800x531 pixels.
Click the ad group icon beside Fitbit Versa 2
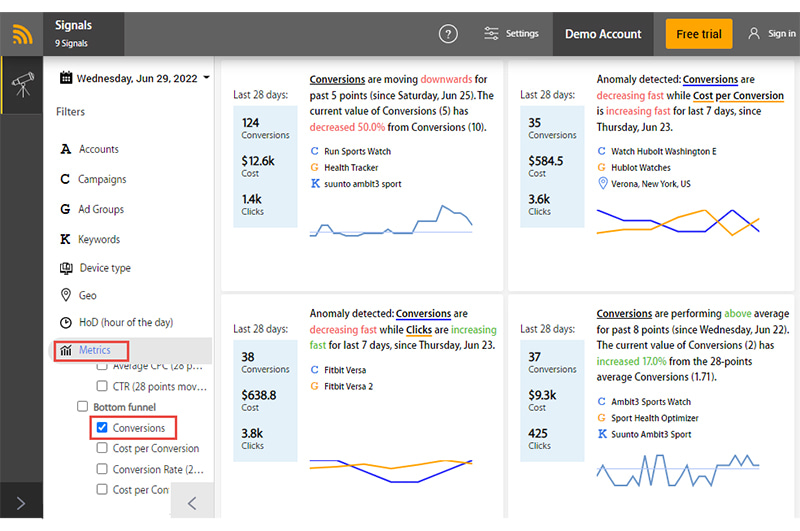(314, 386)
